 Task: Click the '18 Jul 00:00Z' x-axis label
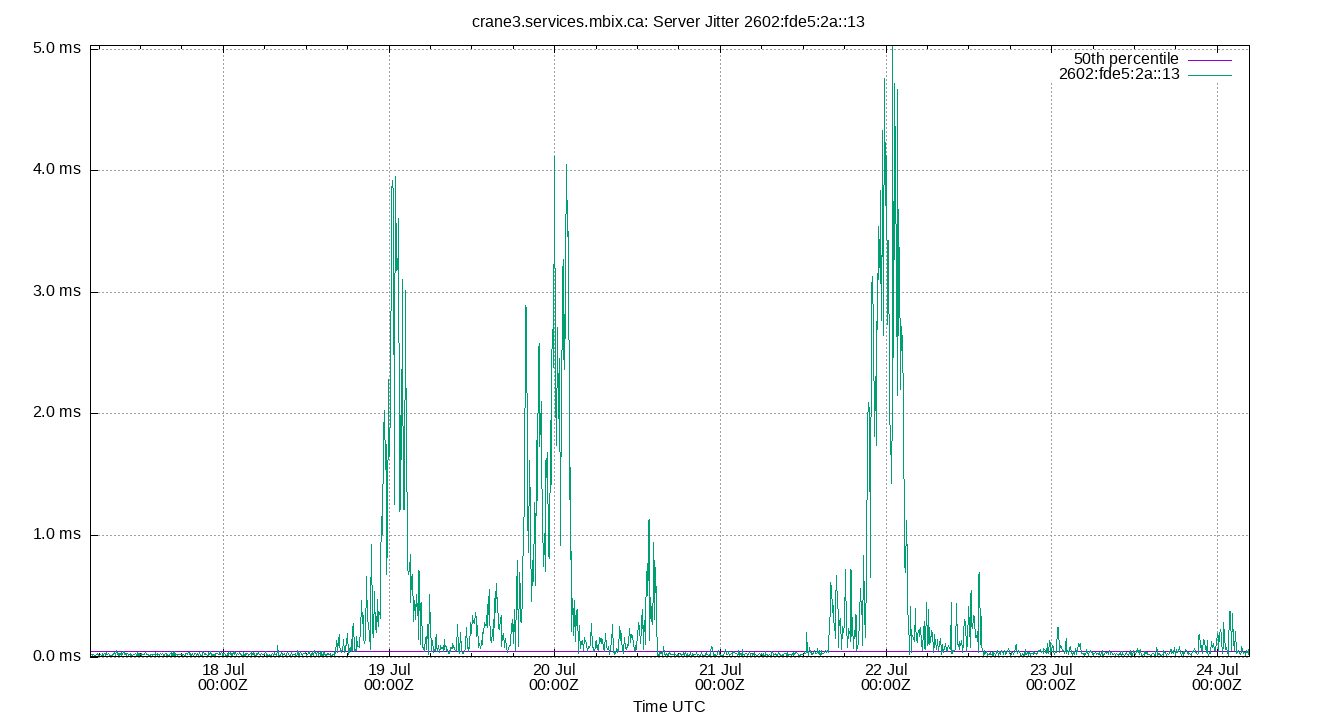pyautogui.click(x=223, y=677)
